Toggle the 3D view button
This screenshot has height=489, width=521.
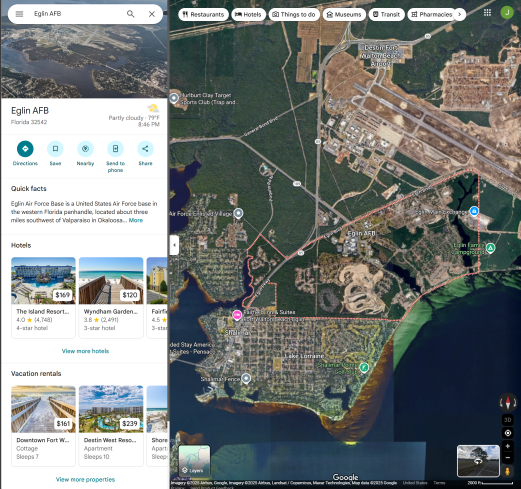508,420
